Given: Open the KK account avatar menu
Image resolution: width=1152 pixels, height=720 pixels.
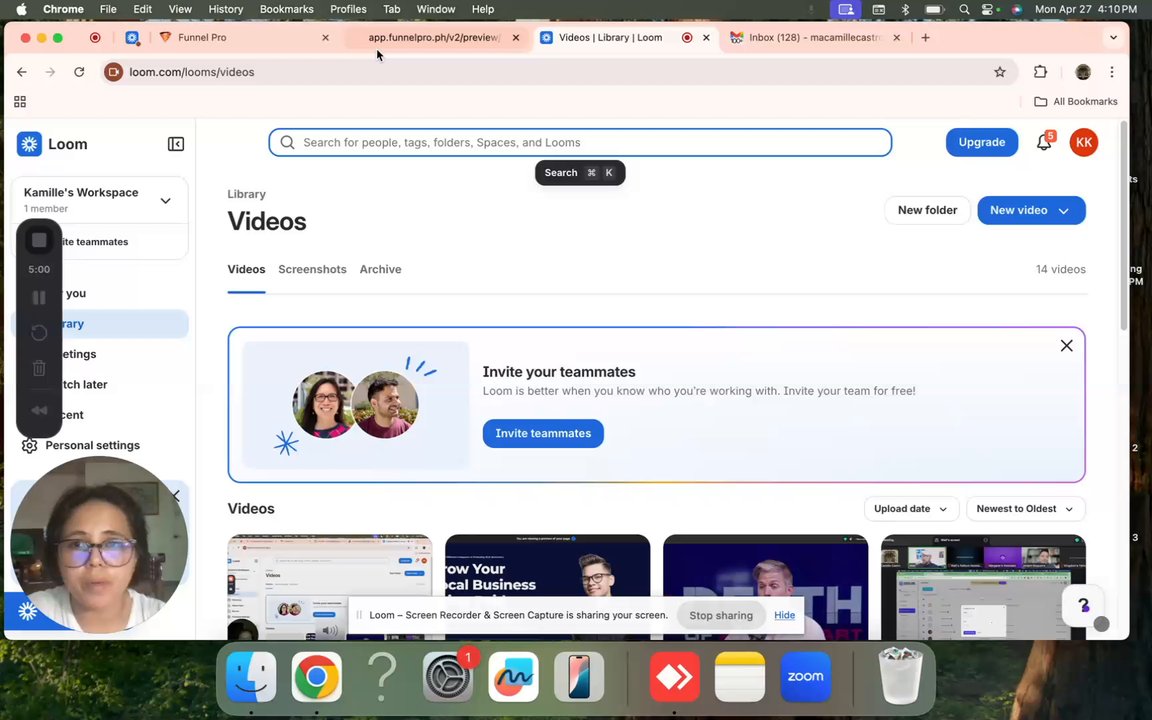Looking at the screenshot, I should click(1084, 143).
